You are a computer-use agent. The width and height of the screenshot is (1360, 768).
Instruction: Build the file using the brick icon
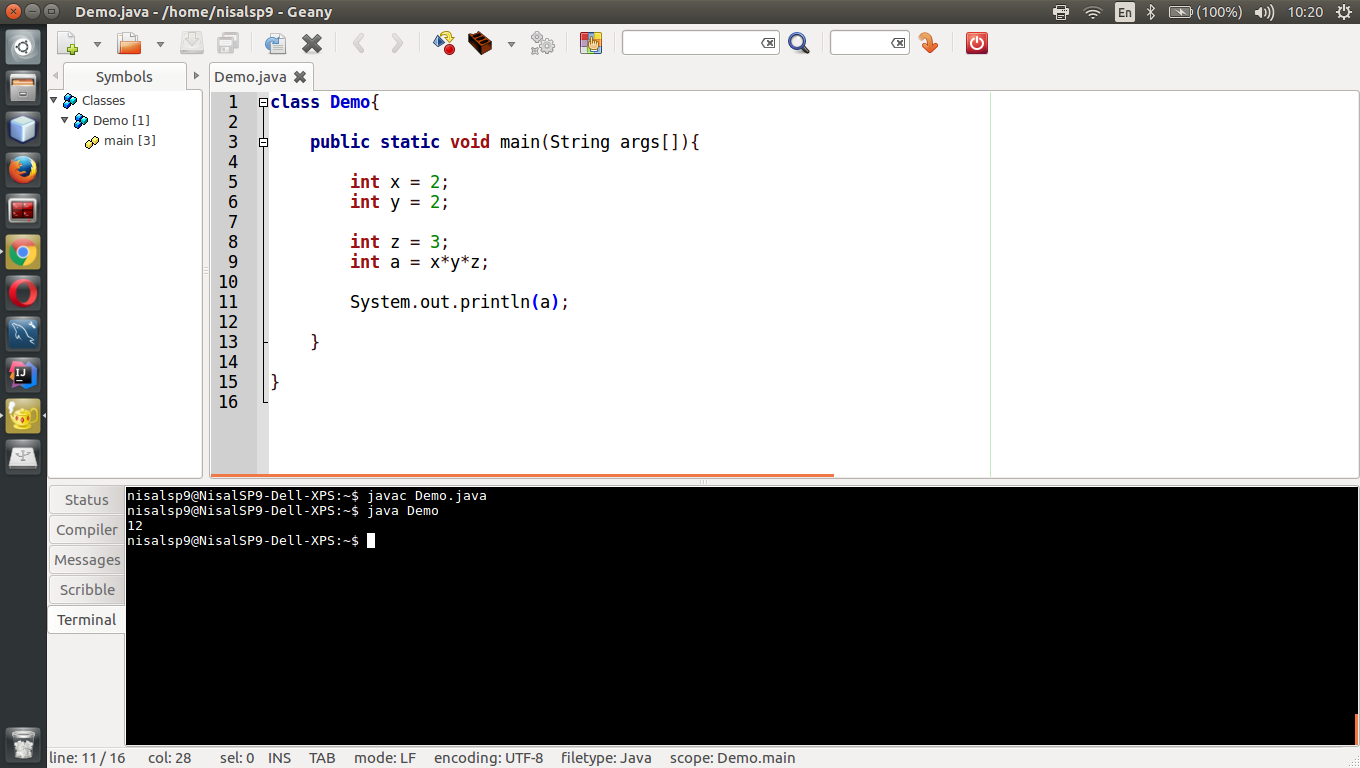(x=481, y=43)
